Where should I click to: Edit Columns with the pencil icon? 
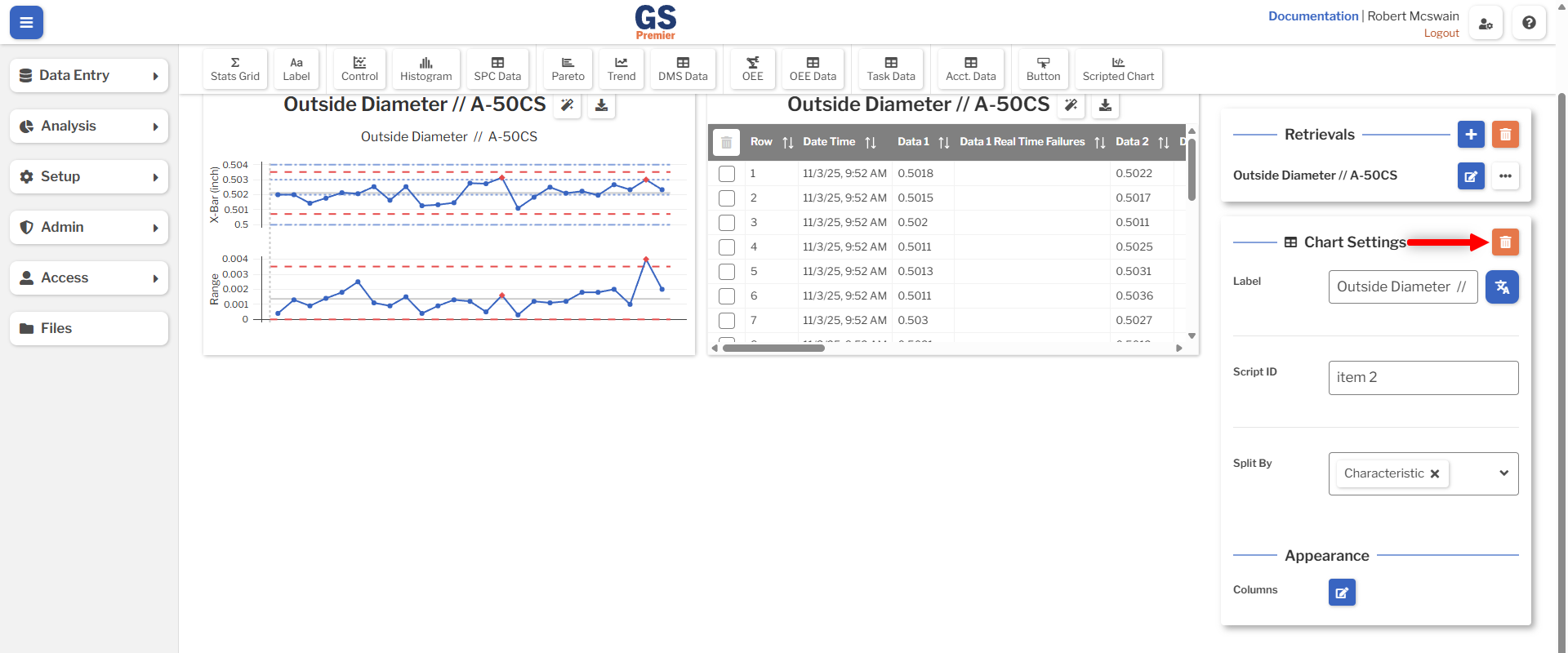pos(1342,593)
